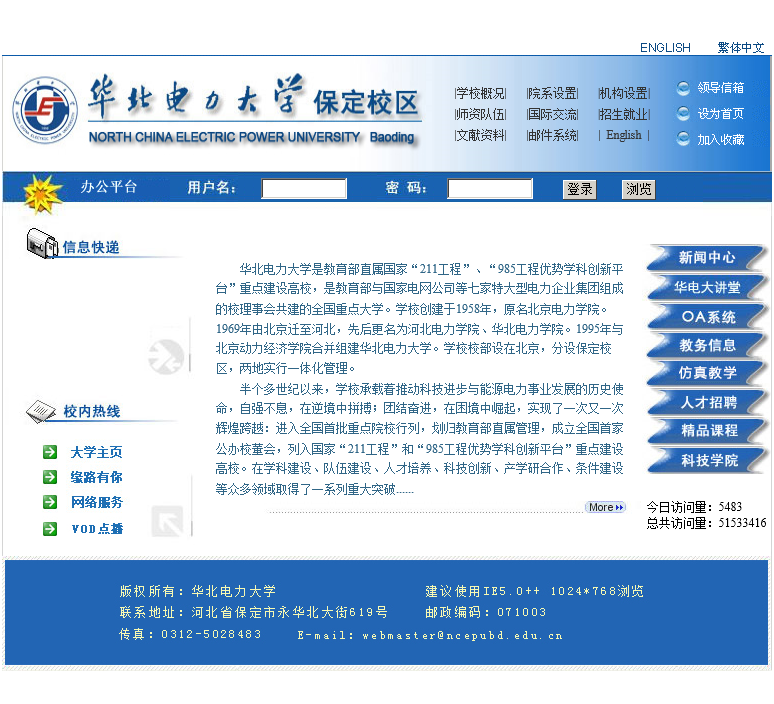Click the 领导信箱 blue bullet icon
The width and height of the screenshot is (774, 704).
click(x=683, y=88)
